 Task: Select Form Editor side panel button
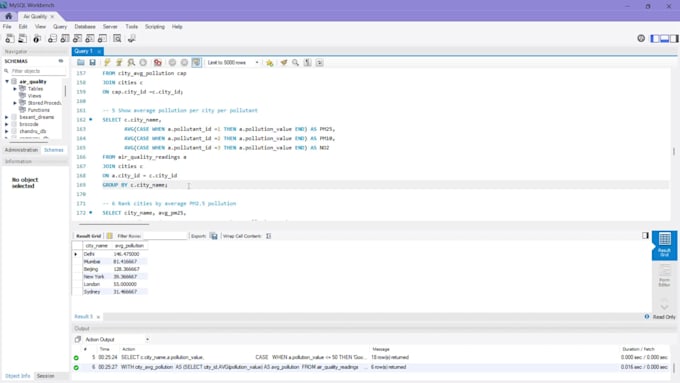(x=664, y=276)
